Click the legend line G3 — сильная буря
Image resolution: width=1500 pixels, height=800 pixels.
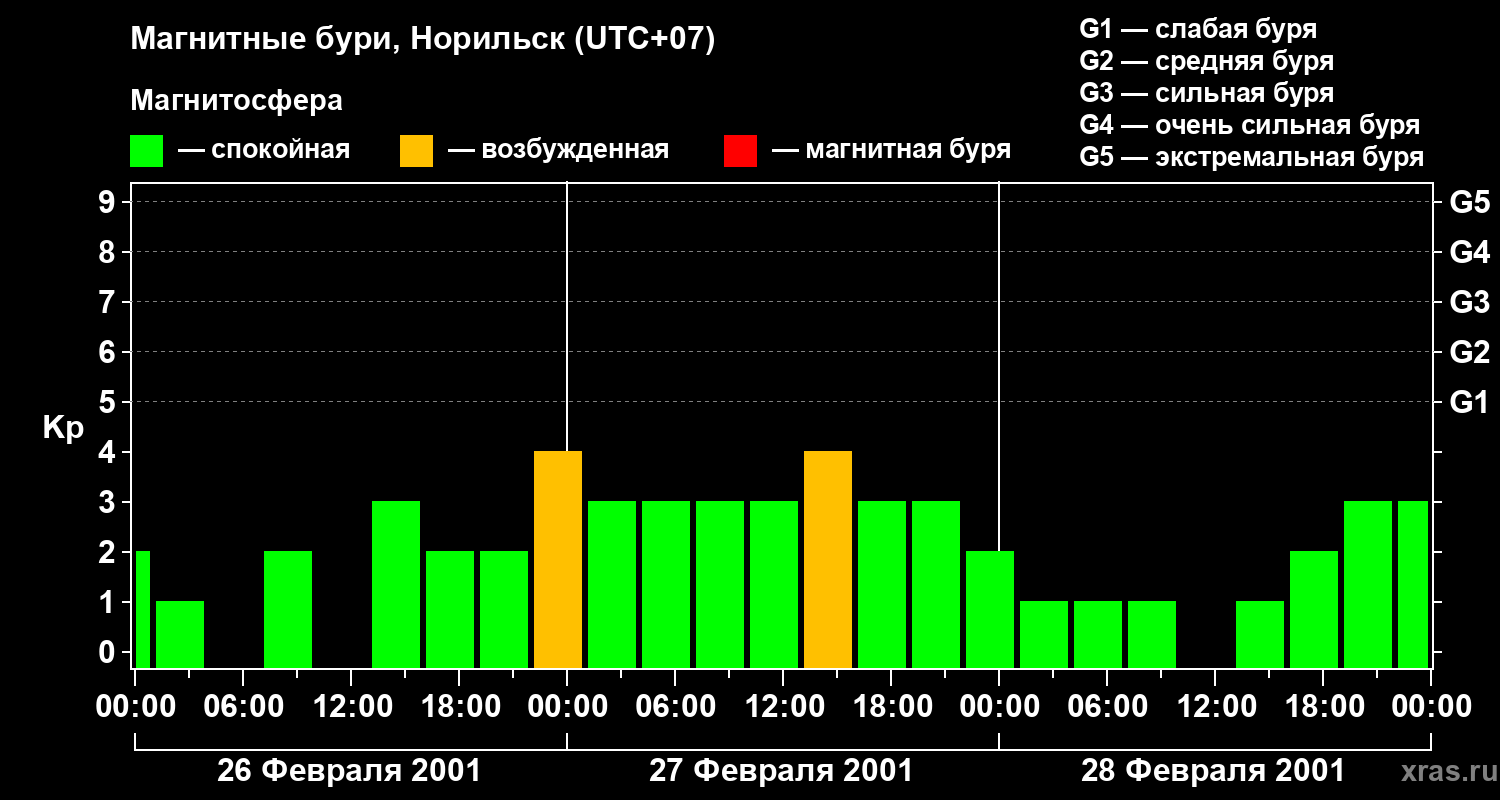[x=1207, y=93]
